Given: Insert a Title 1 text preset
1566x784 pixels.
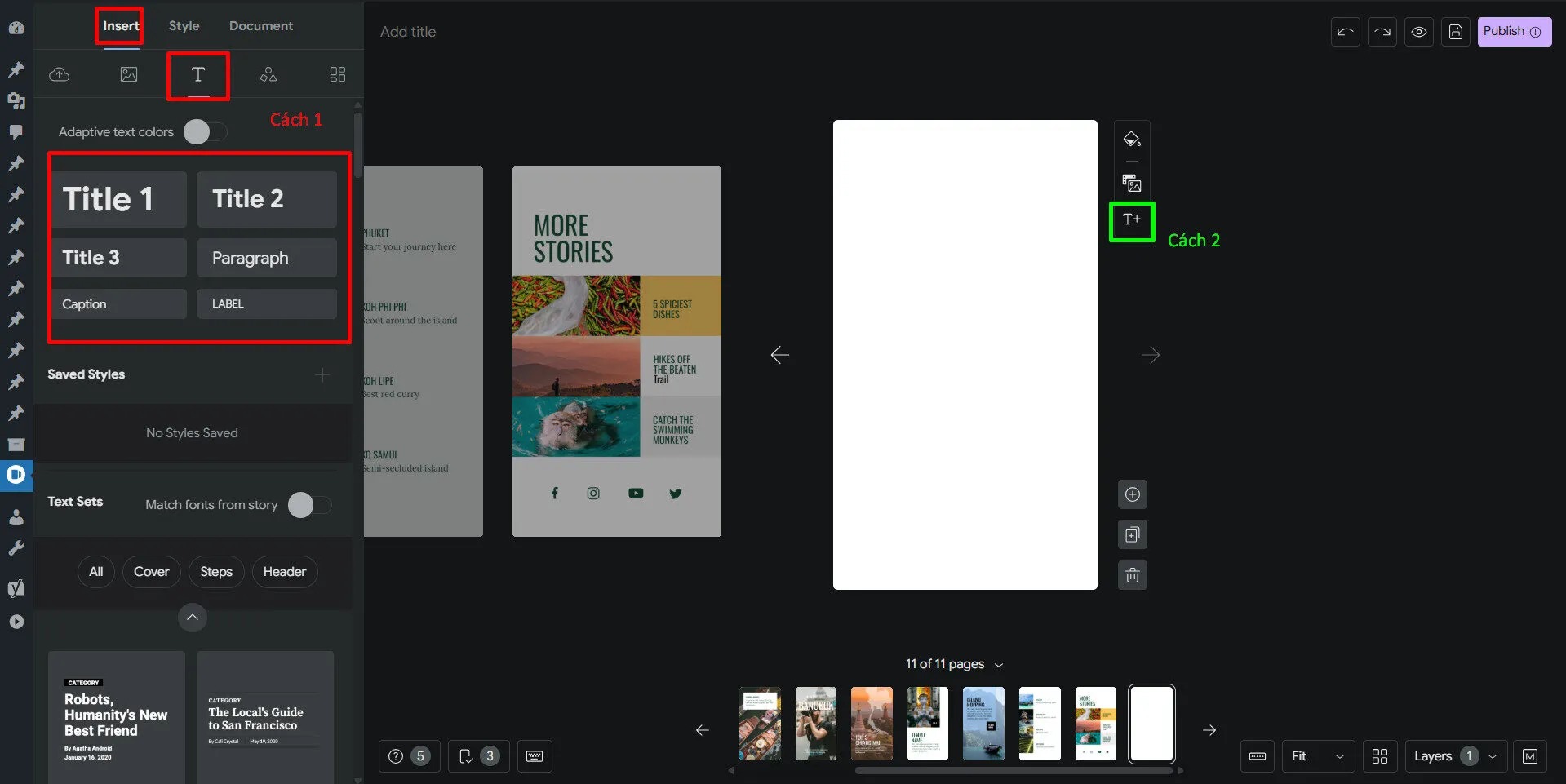Looking at the screenshot, I should coord(119,199).
